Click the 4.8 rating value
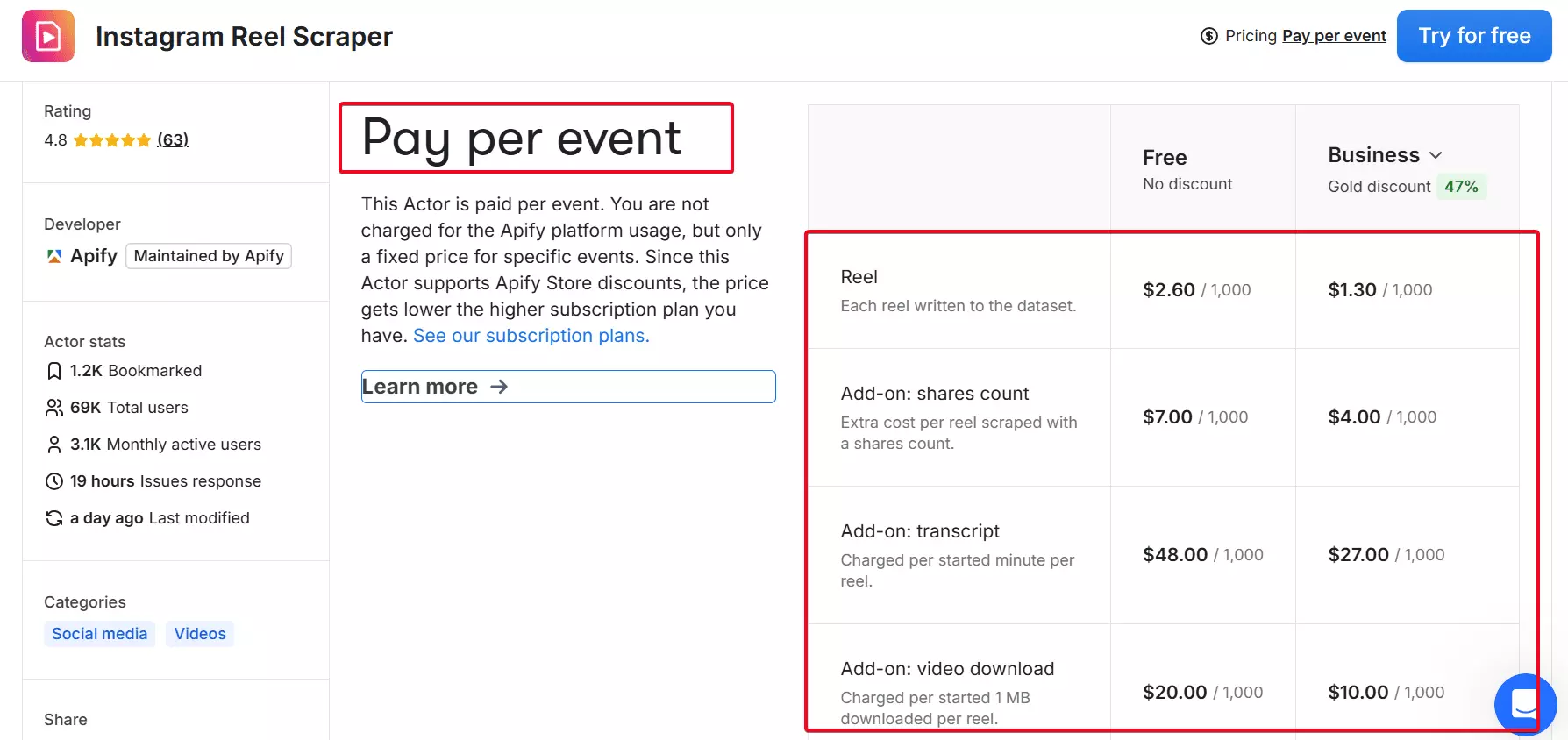 pos(55,140)
